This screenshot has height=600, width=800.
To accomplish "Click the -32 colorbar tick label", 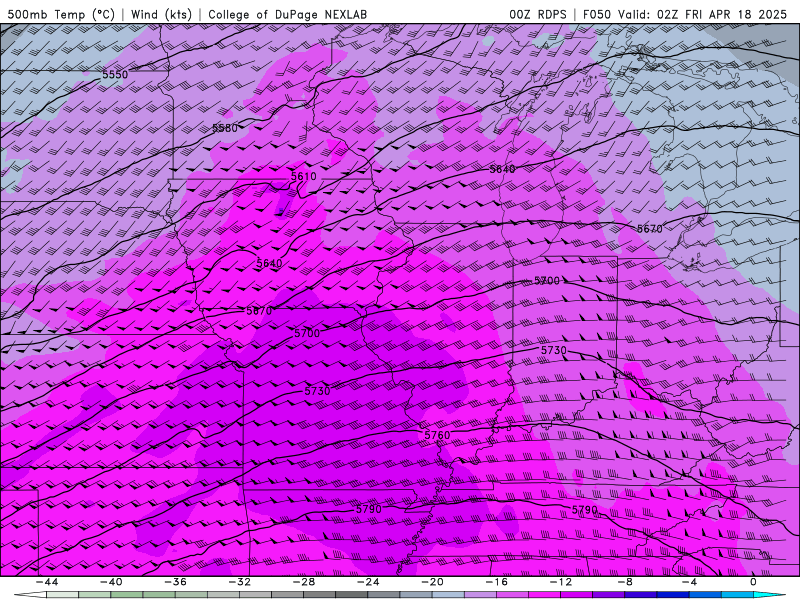I will [x=240, y=582].
